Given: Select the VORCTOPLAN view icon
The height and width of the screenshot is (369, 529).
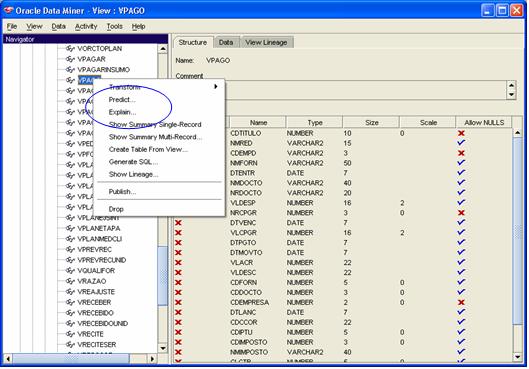Looking at the screenshot, I should pos(70,49).
